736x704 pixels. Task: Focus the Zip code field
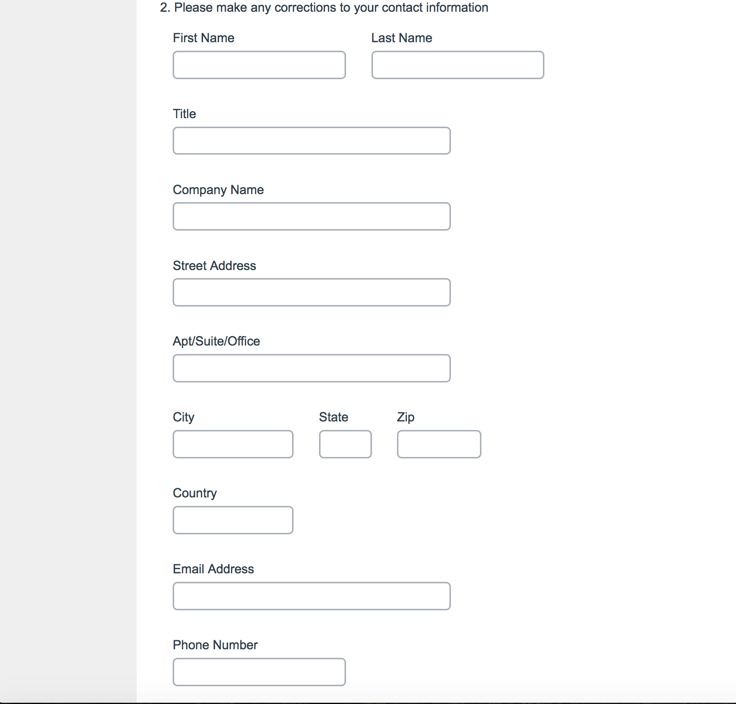[x=439, y=444]
